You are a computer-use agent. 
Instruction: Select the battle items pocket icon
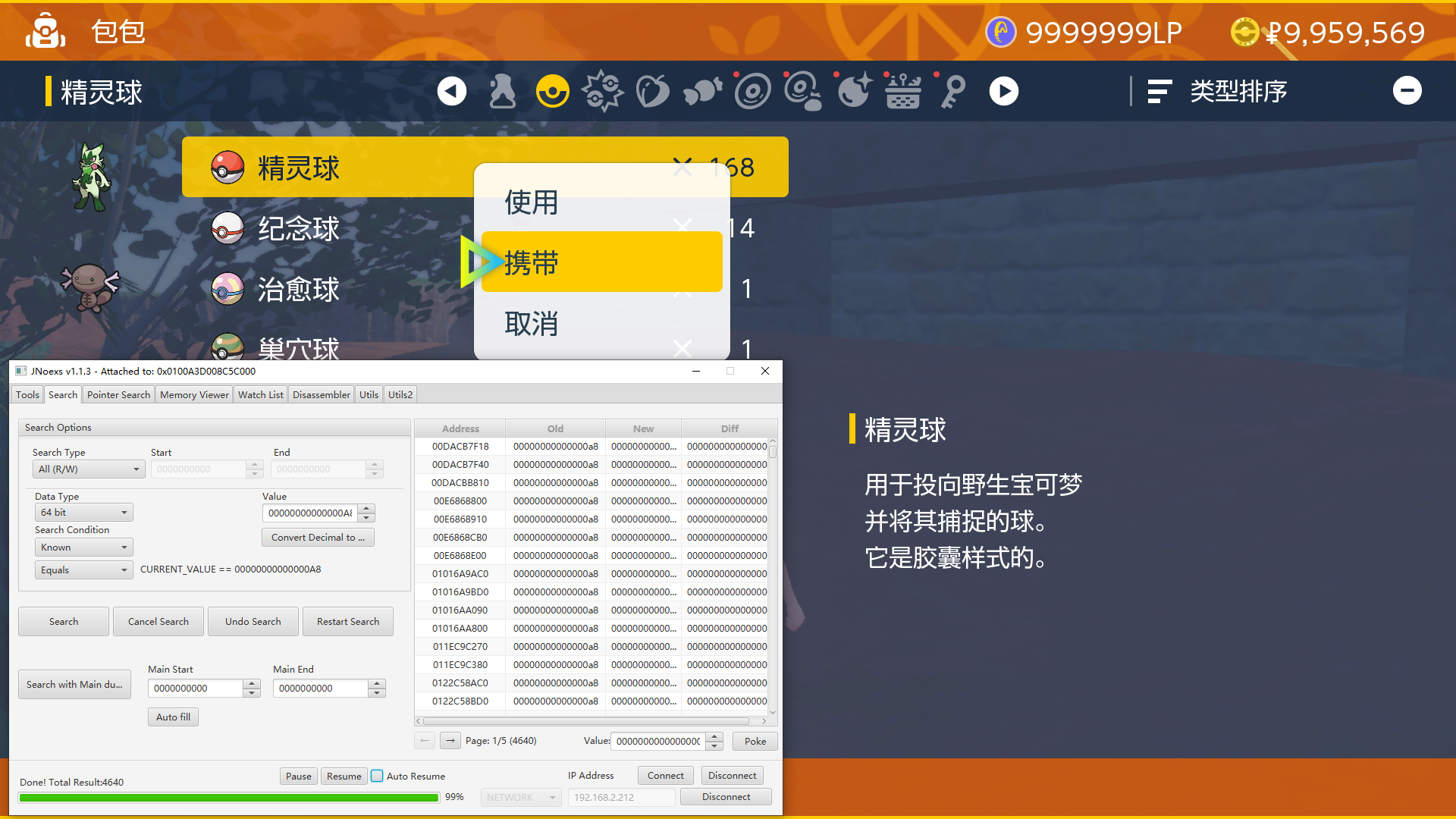pyautogui.click(x=603, y=92)
